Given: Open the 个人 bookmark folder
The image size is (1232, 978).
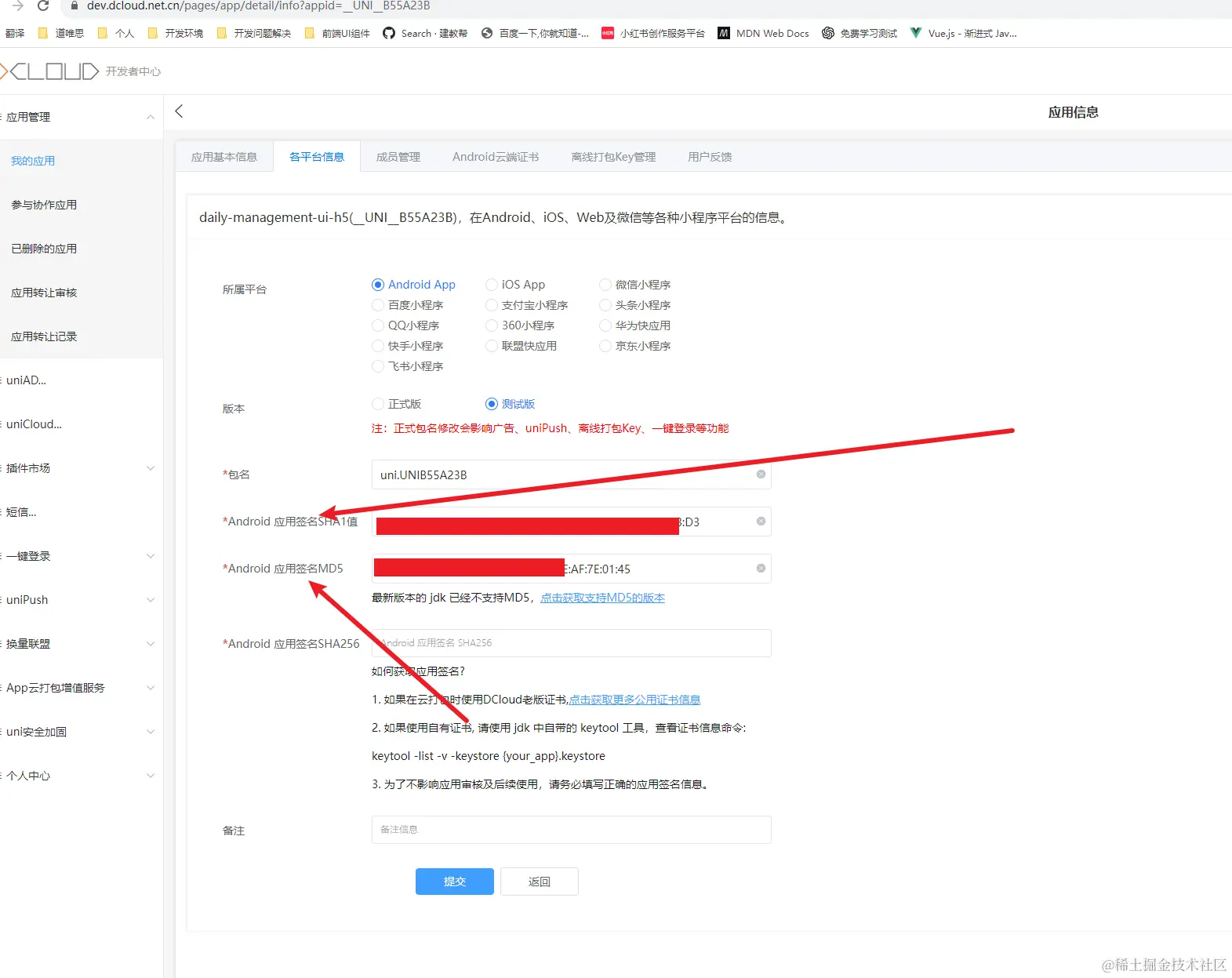Looking at the screenshot, I should pos(115,33).
